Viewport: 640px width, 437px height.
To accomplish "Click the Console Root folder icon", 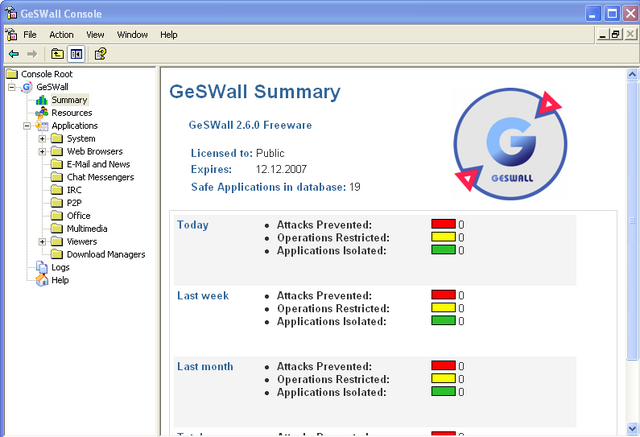I will click(x=12, y=74).
